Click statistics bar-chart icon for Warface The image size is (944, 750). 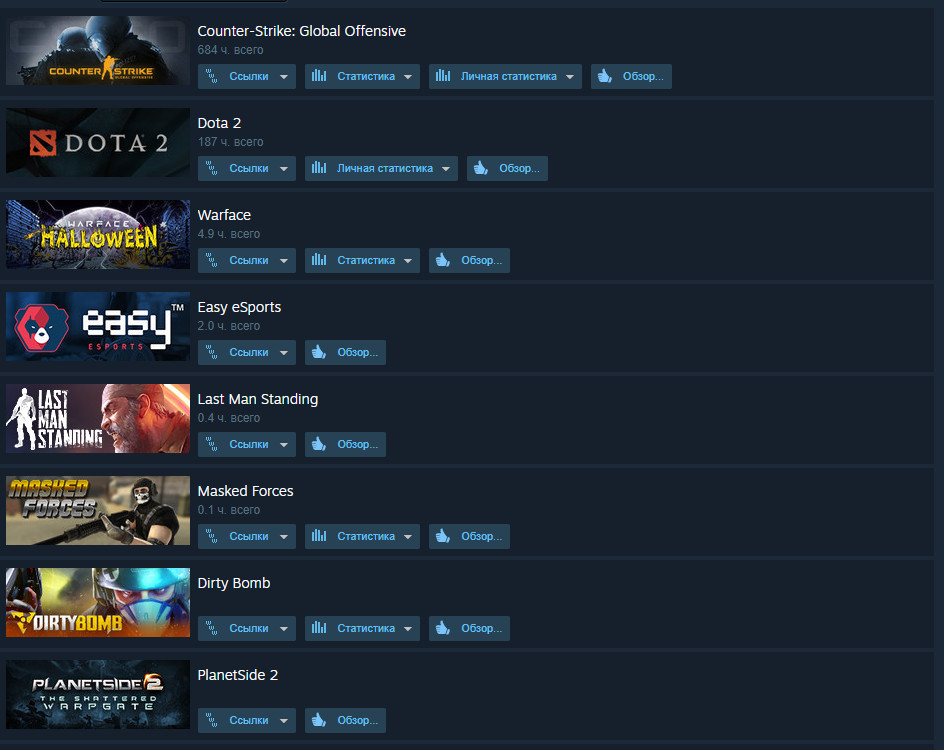(x=319, y=260)
